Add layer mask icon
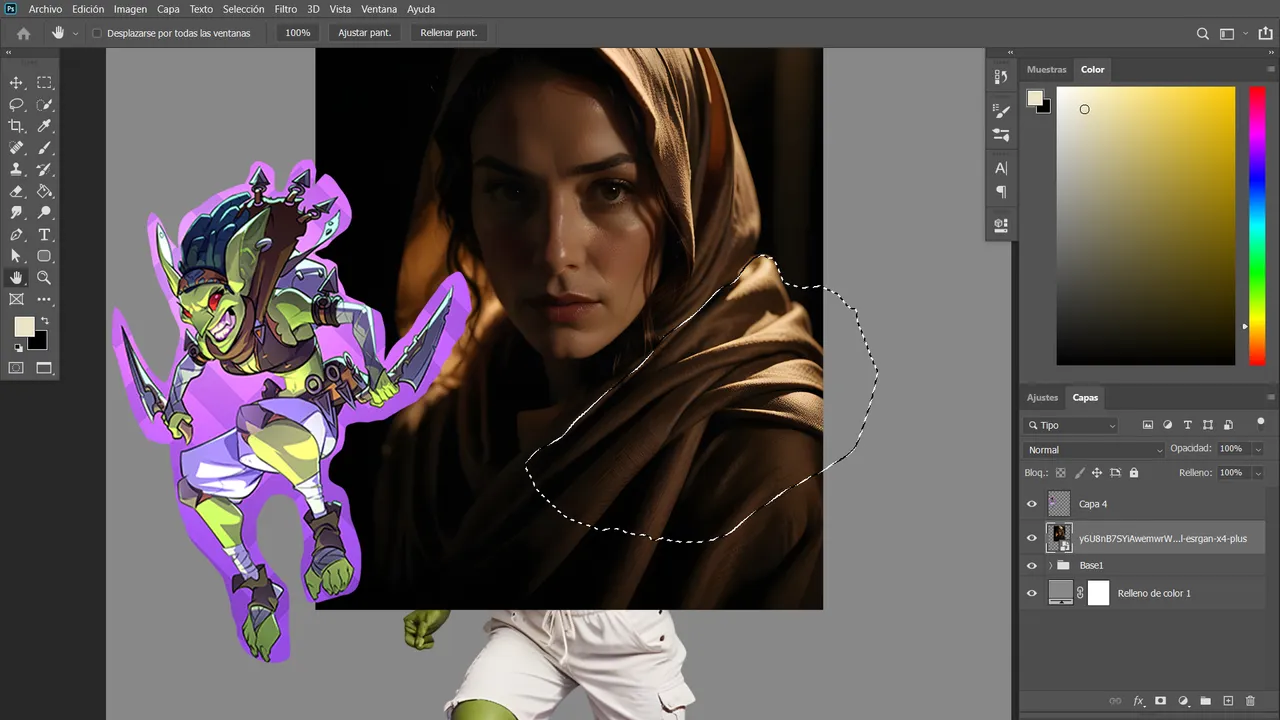The height and width of the screenshot is (720, 1280). (1160, 701)
